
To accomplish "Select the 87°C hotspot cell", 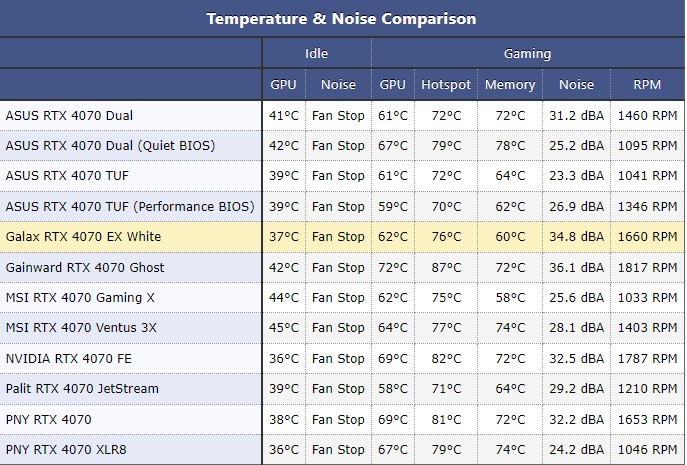I will 445,268.
